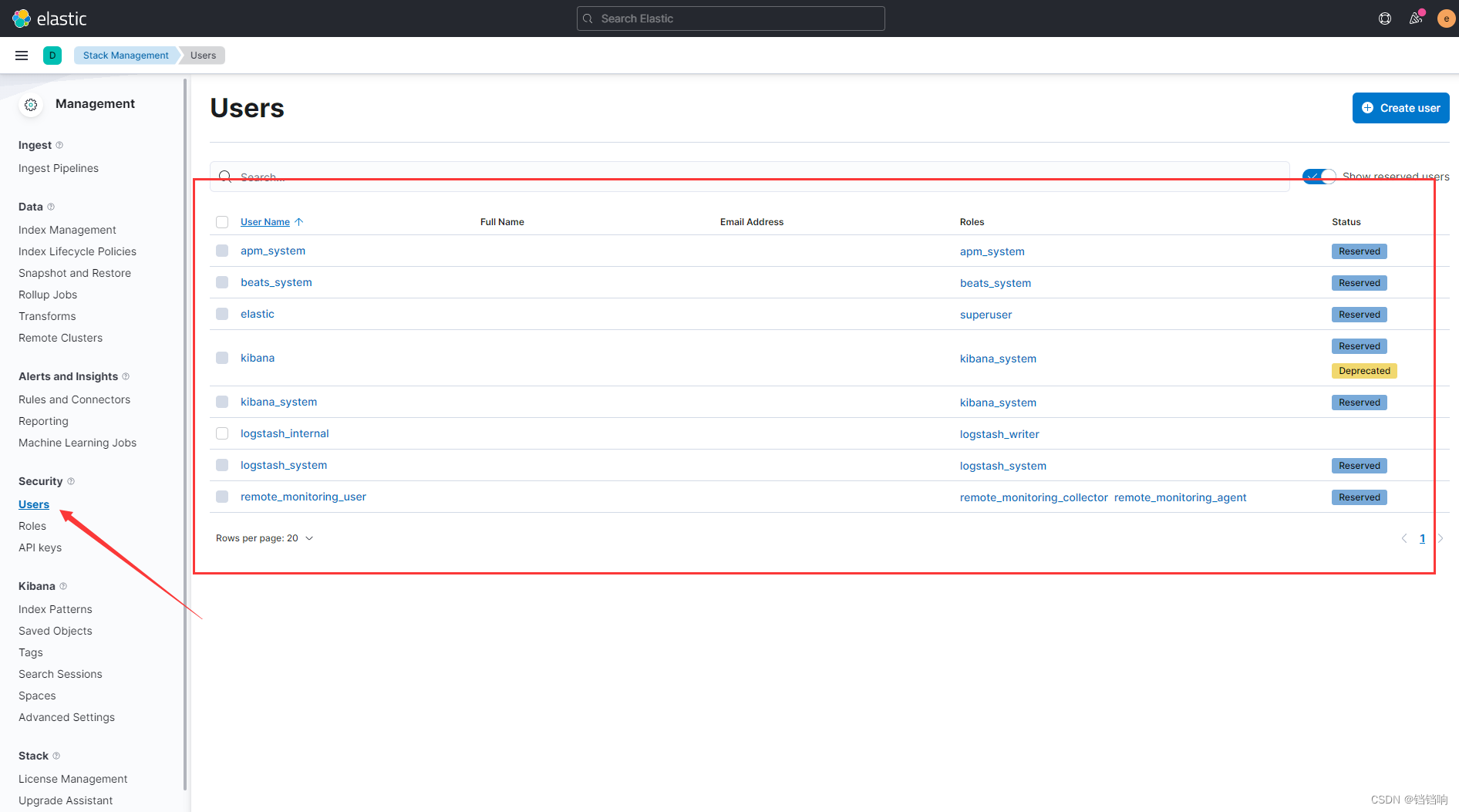Open the logstash_writer role link
The image size is (1459, 812).
[x=999, y=434]
